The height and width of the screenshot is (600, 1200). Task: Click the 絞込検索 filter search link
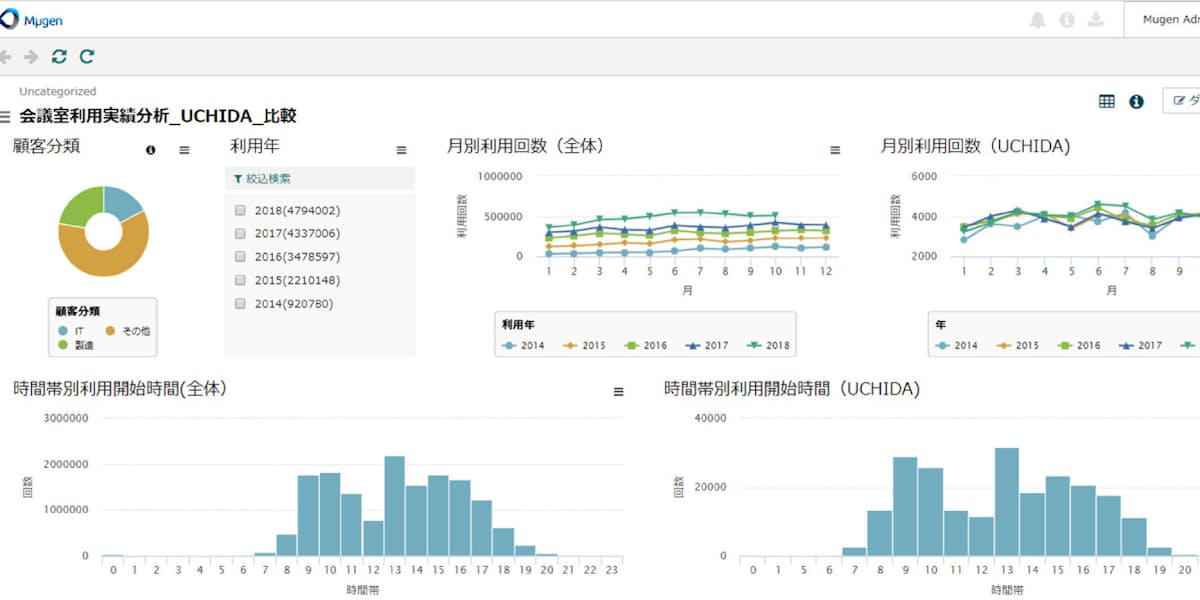pyautogui.click(x=262, y=178)
